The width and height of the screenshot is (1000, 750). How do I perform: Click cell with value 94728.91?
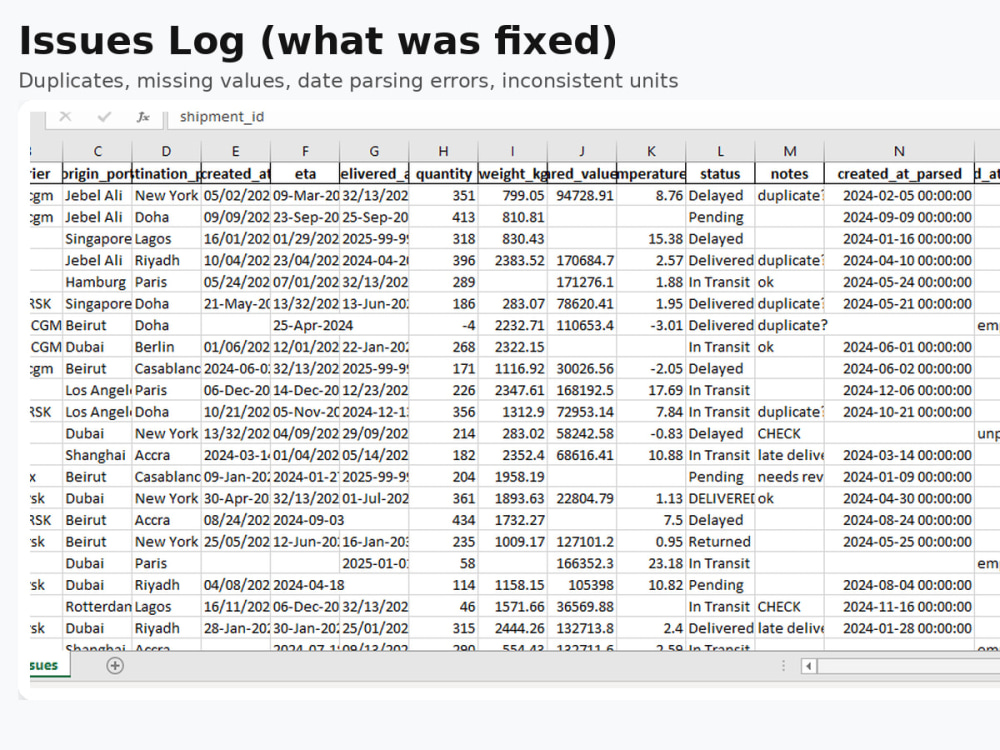click(582, 195)
